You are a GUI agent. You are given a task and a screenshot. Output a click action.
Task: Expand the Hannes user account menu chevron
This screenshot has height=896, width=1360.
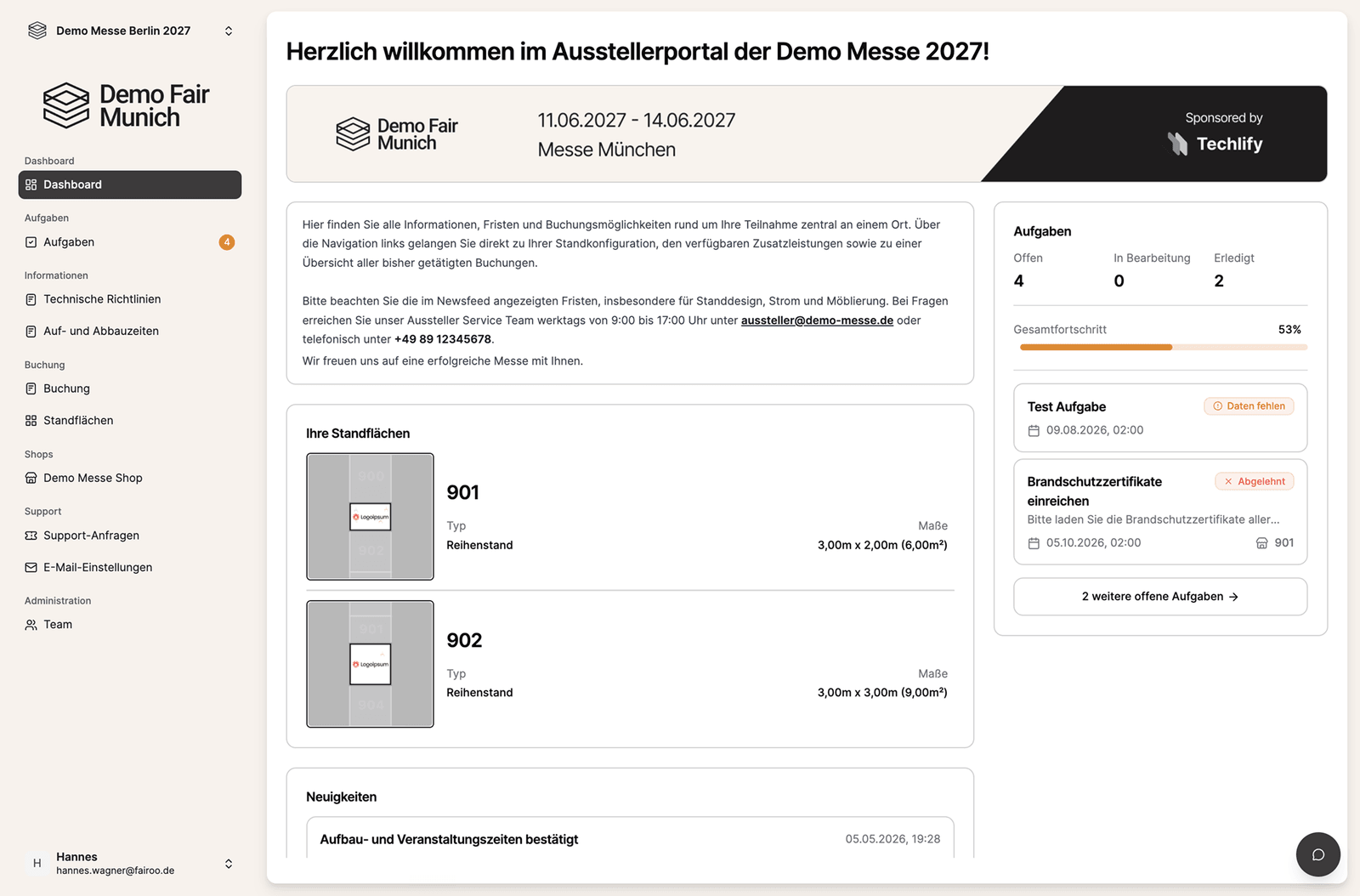tap(229, 864)
